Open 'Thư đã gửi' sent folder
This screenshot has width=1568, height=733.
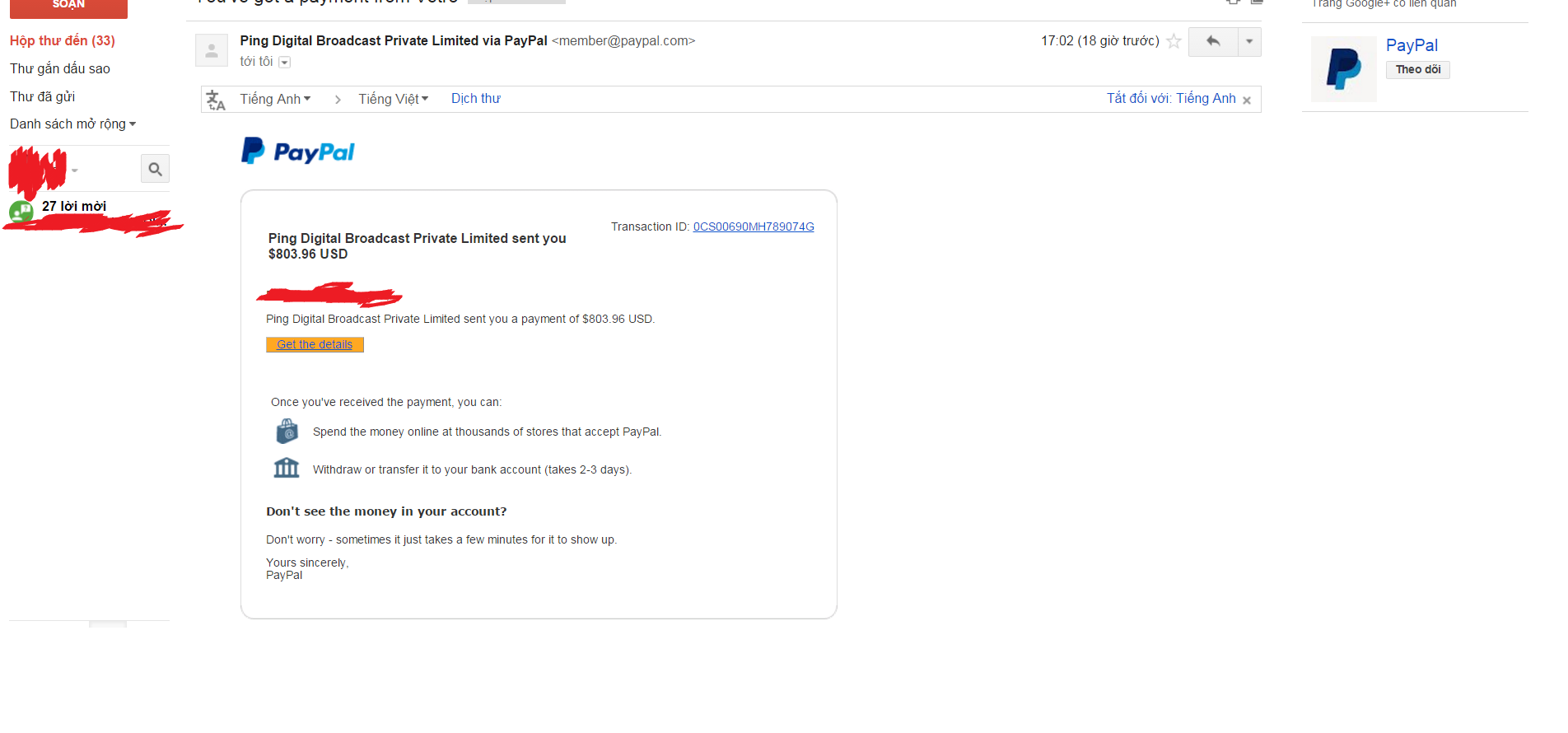(x=43, y=96)
